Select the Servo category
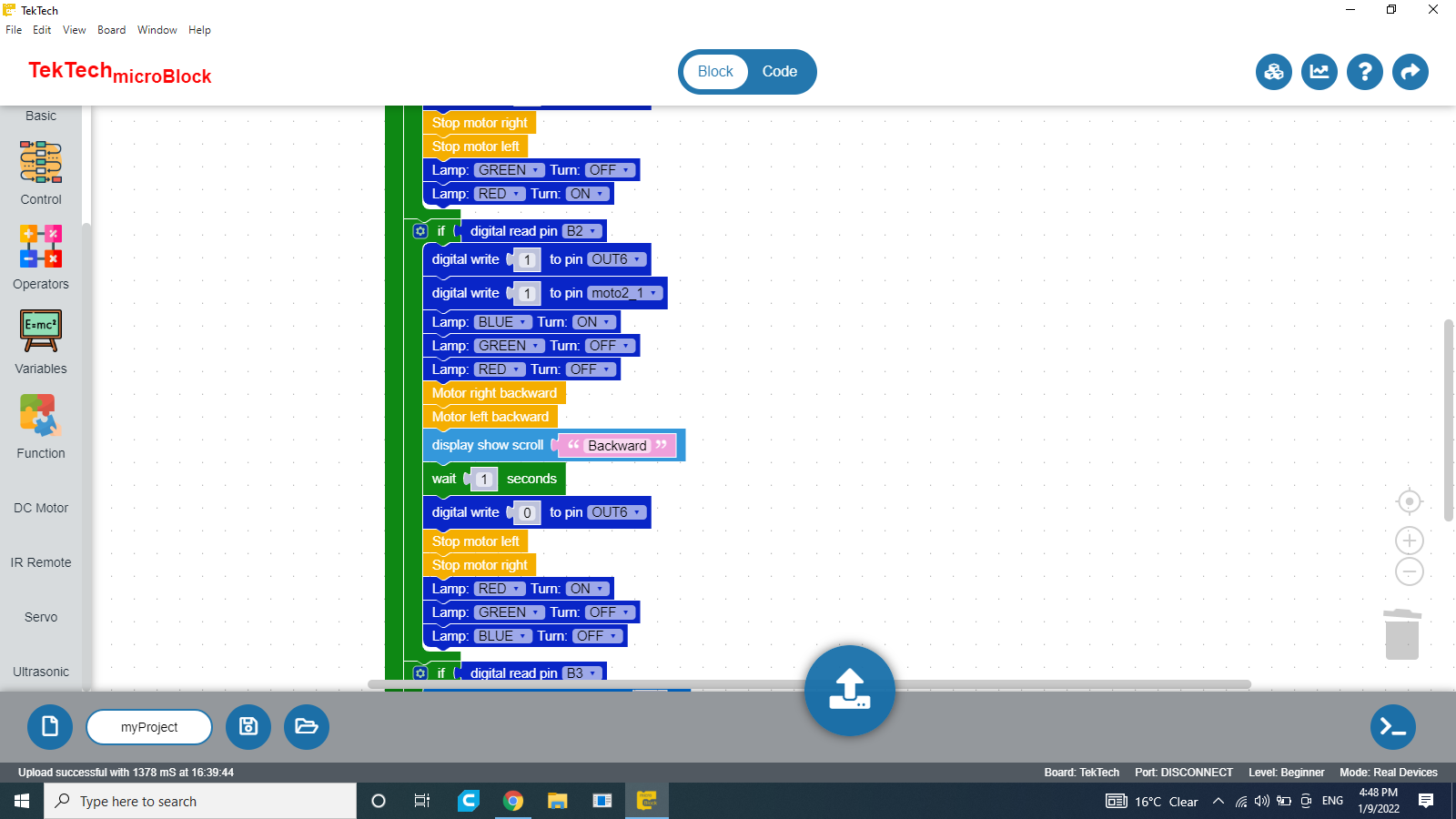Image resolution: width=1456 pixels, height=819 pixels. (x=41, y=617)
